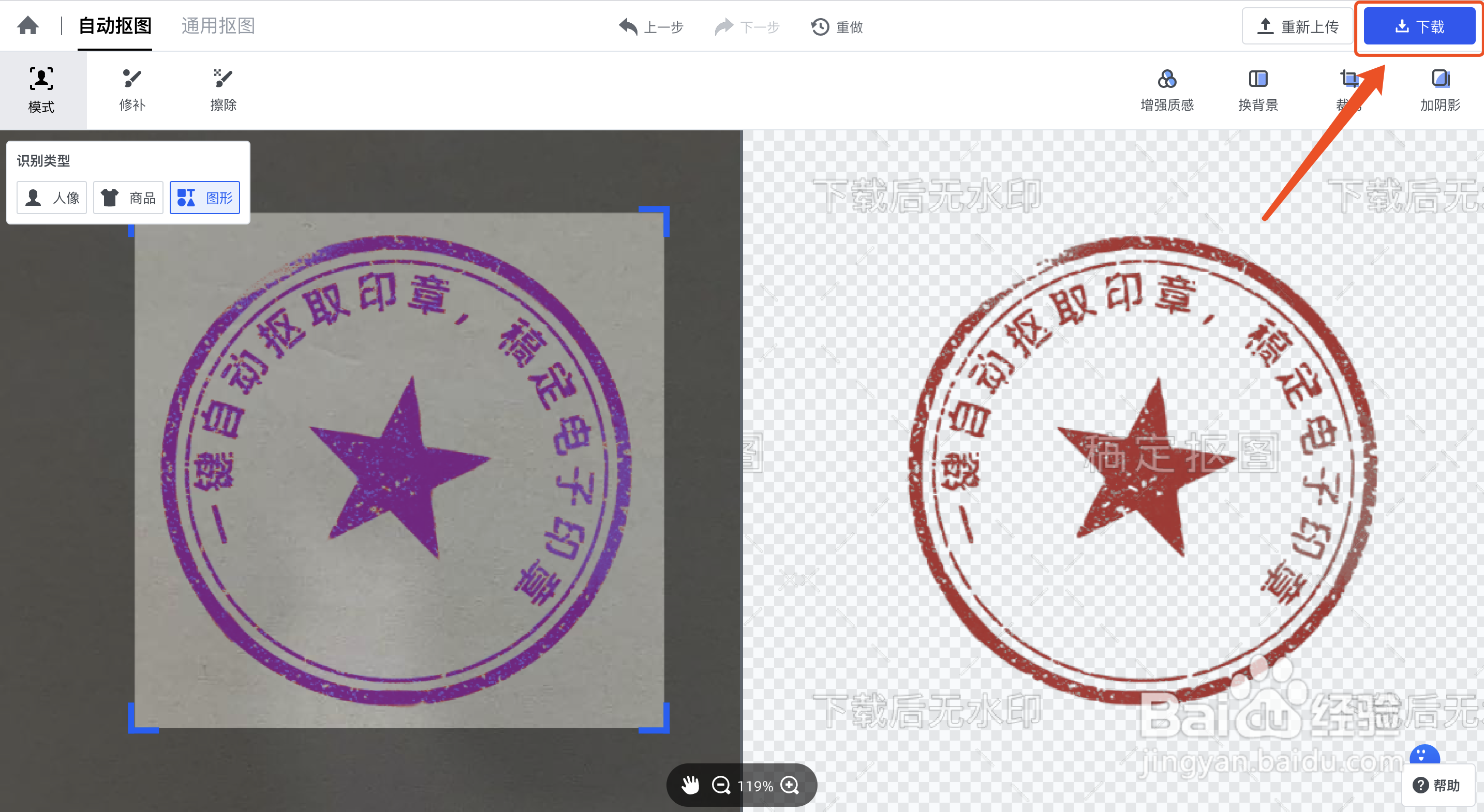Open the 加阴影 add shadow tool
This screenshot has width=1484, height=812.
(1440, 91)
